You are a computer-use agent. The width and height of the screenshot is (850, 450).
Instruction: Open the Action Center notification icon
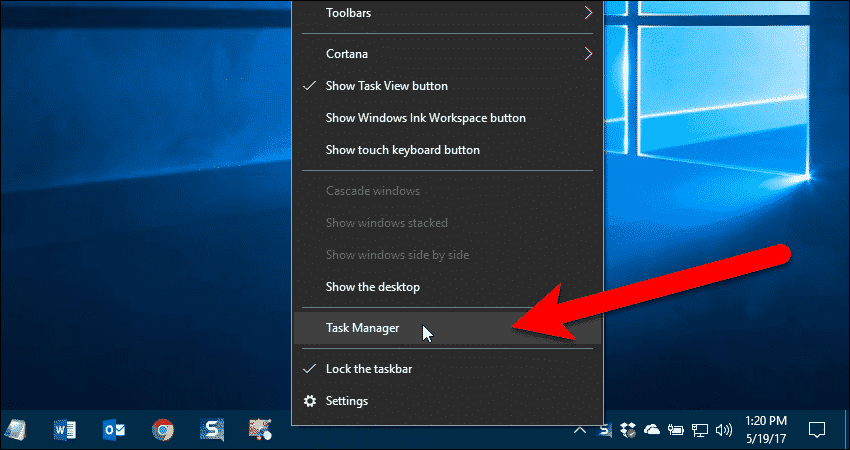pyautogui.click(x=816, y=430)
